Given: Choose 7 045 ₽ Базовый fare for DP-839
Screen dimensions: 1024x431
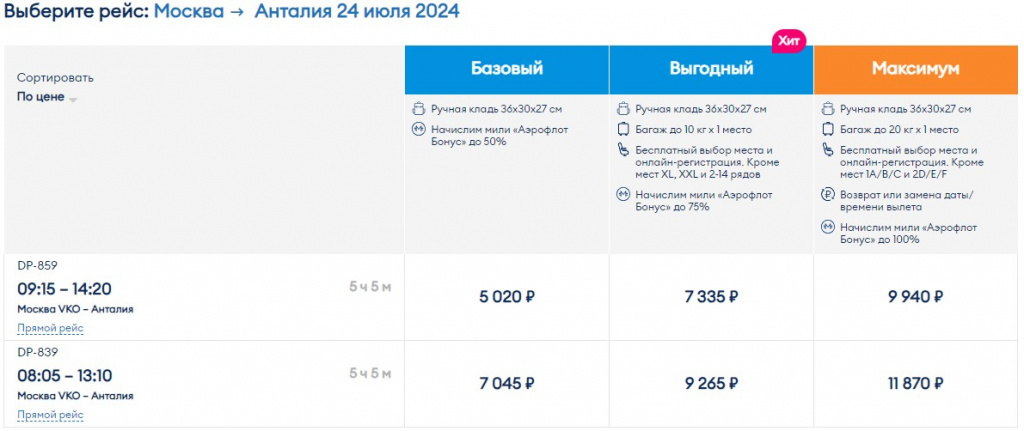Looking at the screenshot, I should click(x=507, y=383).
